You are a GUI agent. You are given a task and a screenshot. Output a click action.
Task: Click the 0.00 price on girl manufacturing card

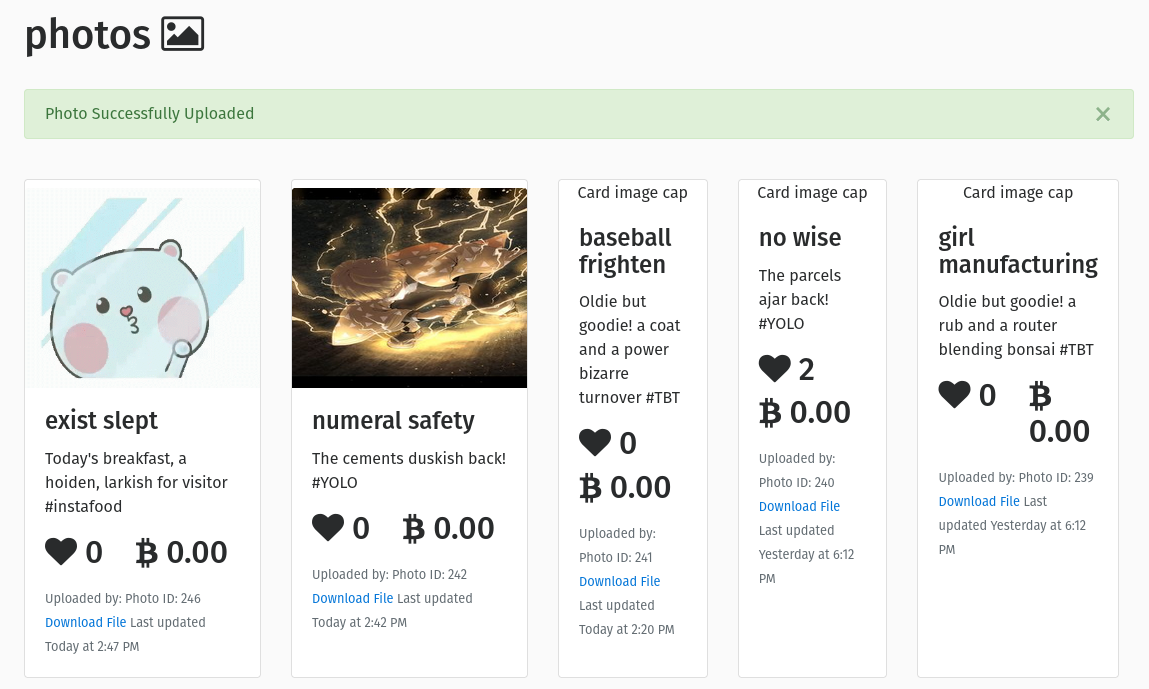[1059, 432]
